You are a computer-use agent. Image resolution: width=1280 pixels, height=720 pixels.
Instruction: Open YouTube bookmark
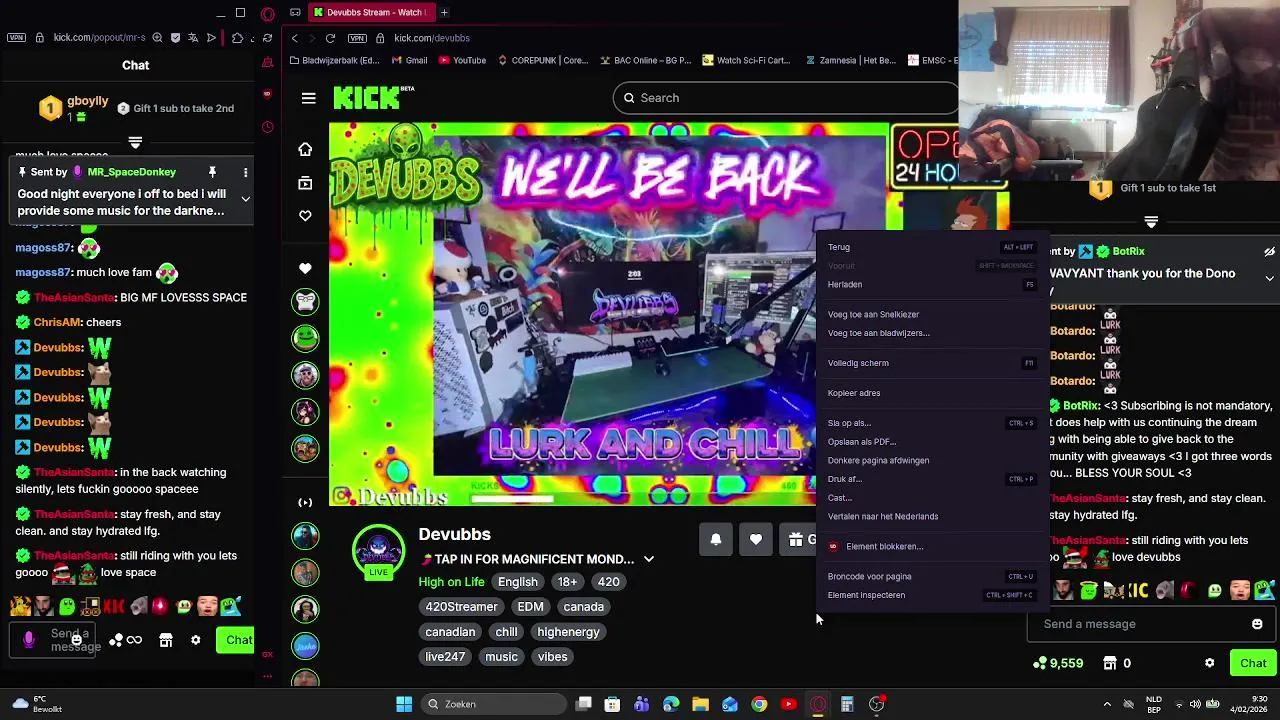point(461,60)
